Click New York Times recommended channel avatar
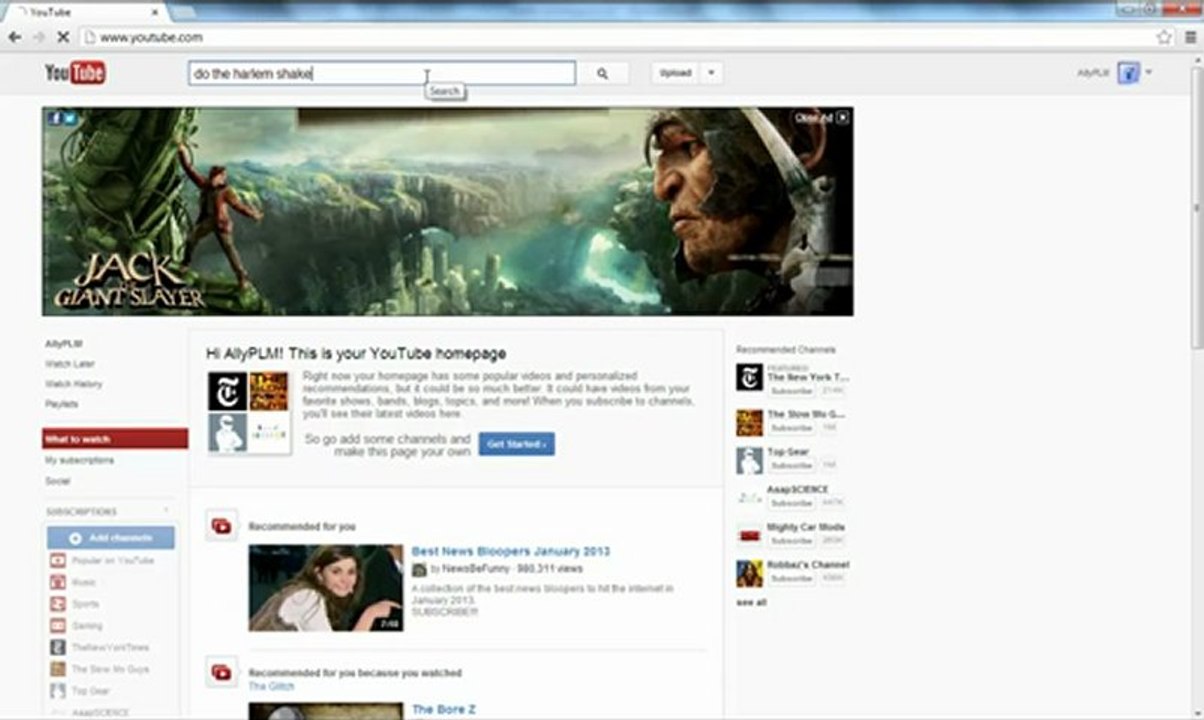1204x720 pixels. point(749,377)
